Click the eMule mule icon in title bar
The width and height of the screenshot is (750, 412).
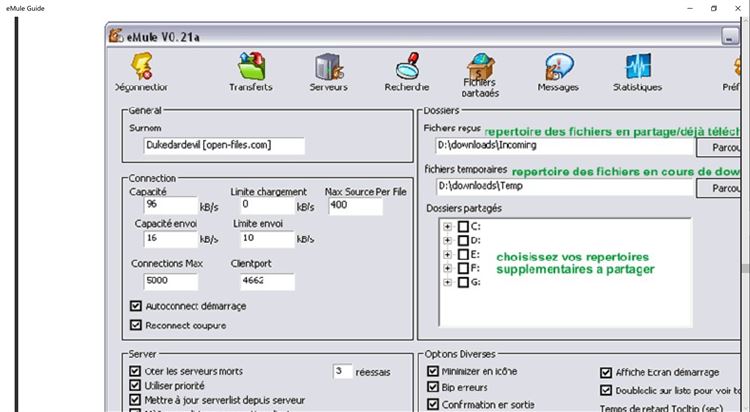click(116, 36)
